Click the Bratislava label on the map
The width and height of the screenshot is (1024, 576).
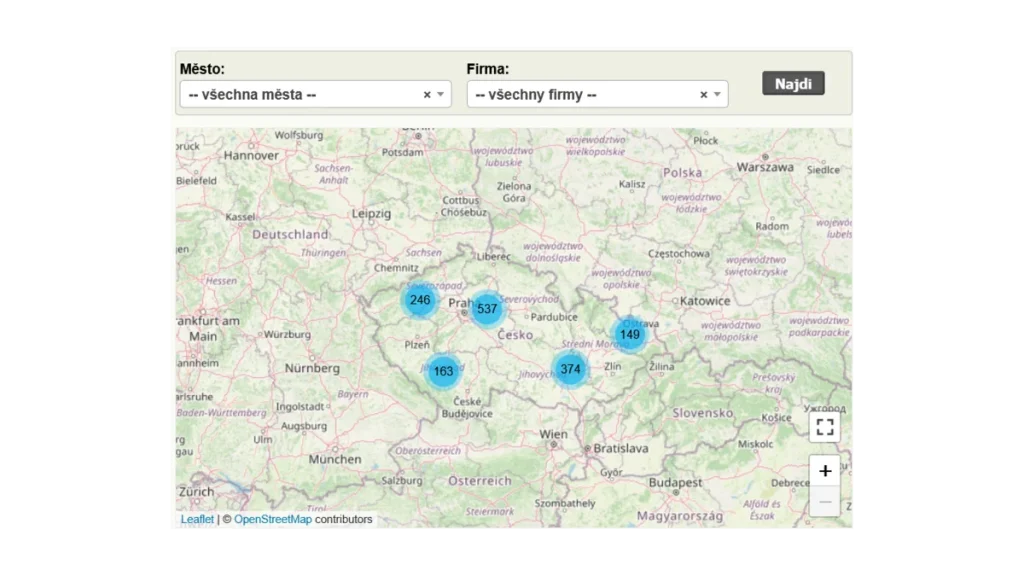point(620,449)
